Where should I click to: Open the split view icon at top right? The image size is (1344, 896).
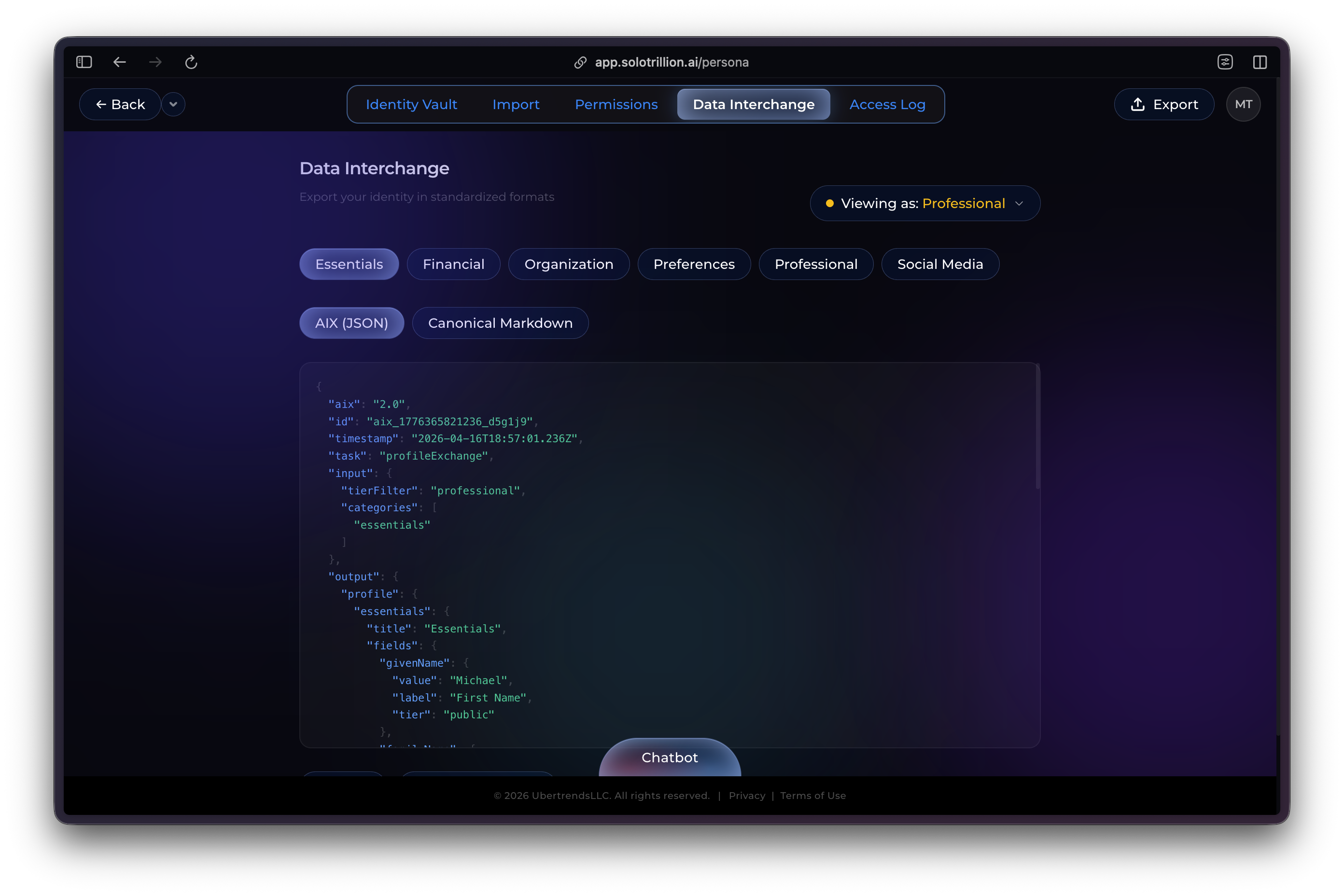click(1260, 62)
